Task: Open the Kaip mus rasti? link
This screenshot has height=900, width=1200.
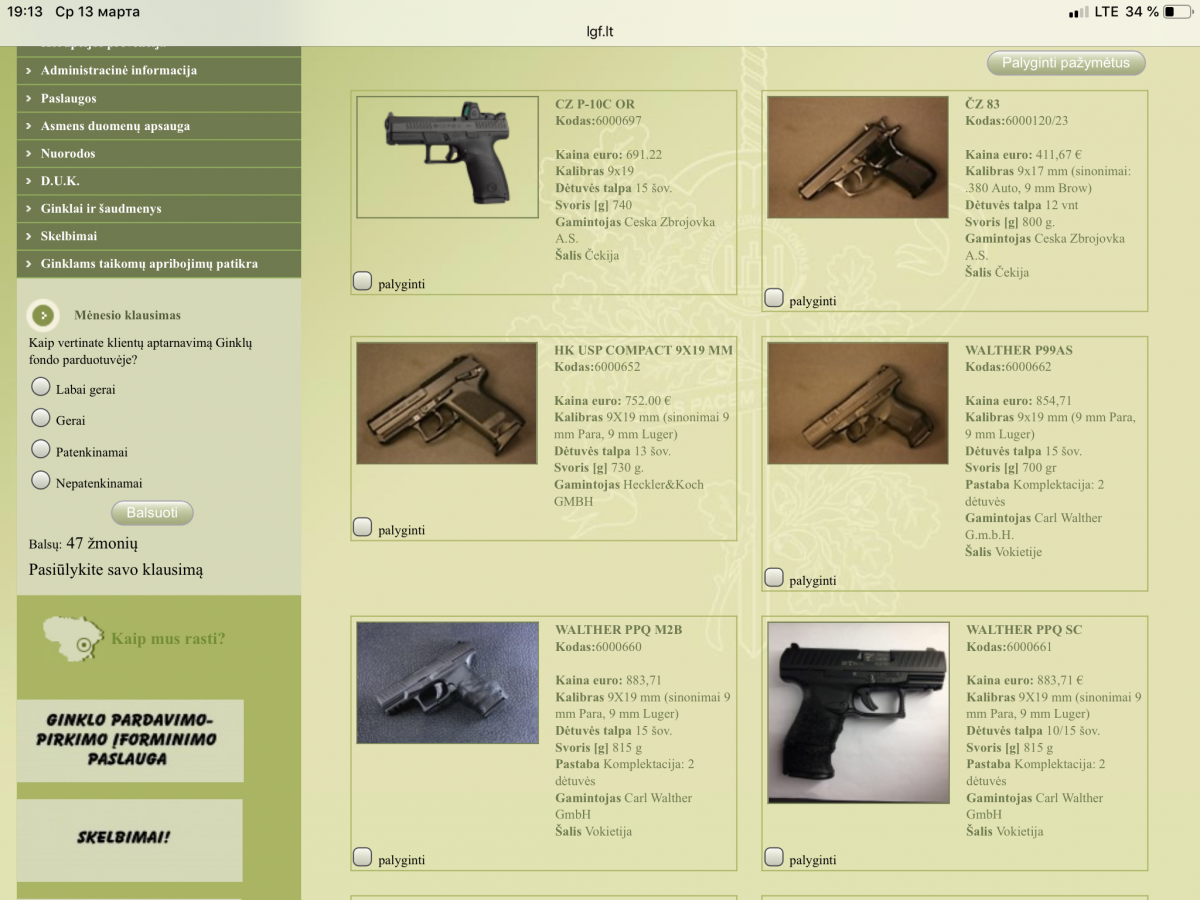Action: [x=168, y=638]
